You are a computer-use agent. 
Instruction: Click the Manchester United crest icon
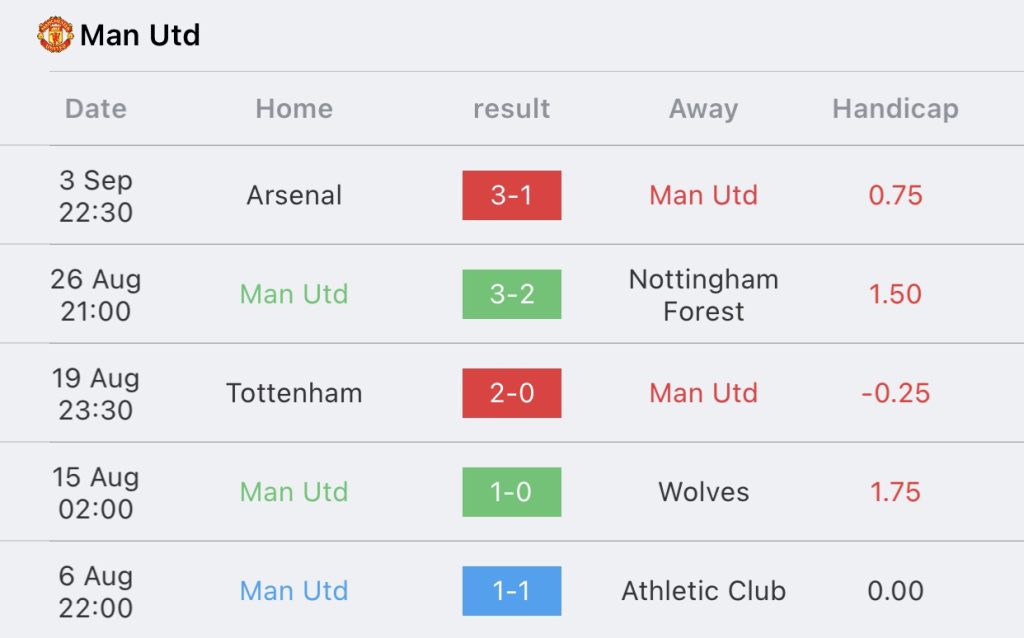tap(55, 35)
